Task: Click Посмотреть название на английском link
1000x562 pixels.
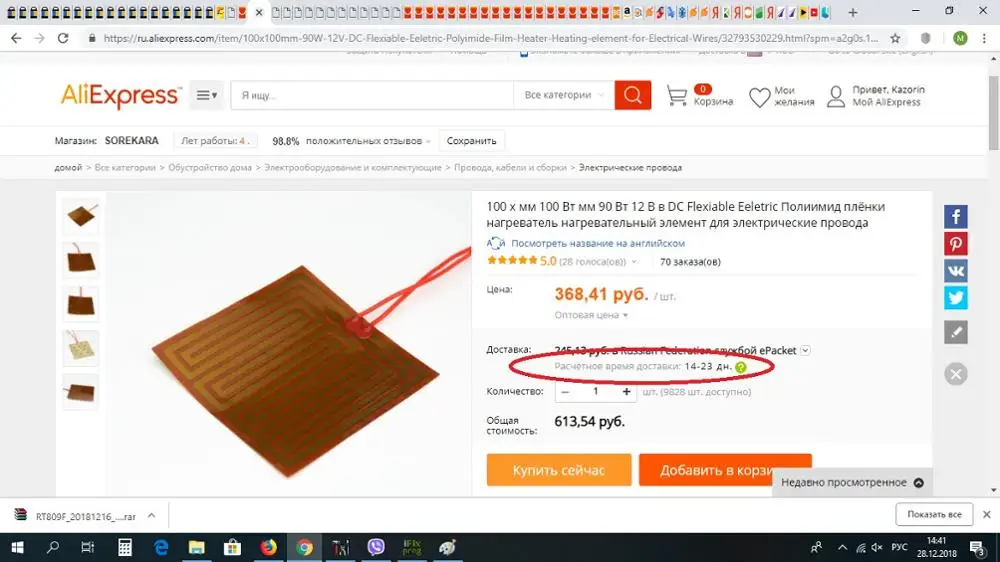Action: tap(598, 243)
